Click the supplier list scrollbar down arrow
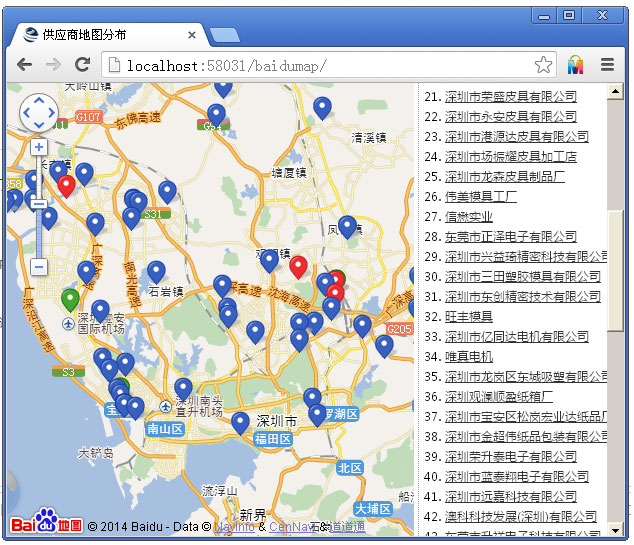 click(x=615, y=530)
